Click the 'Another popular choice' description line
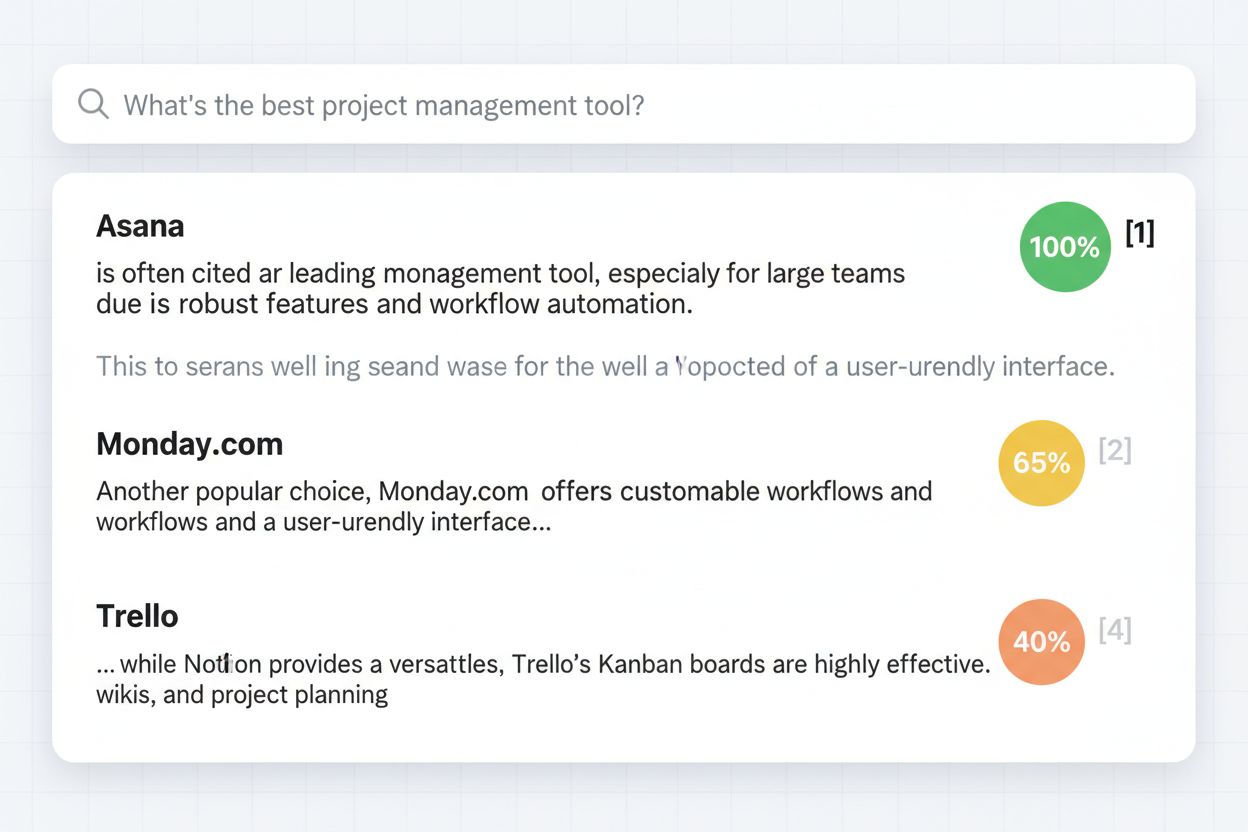The image size is (1248, 832). pos(514,491)
